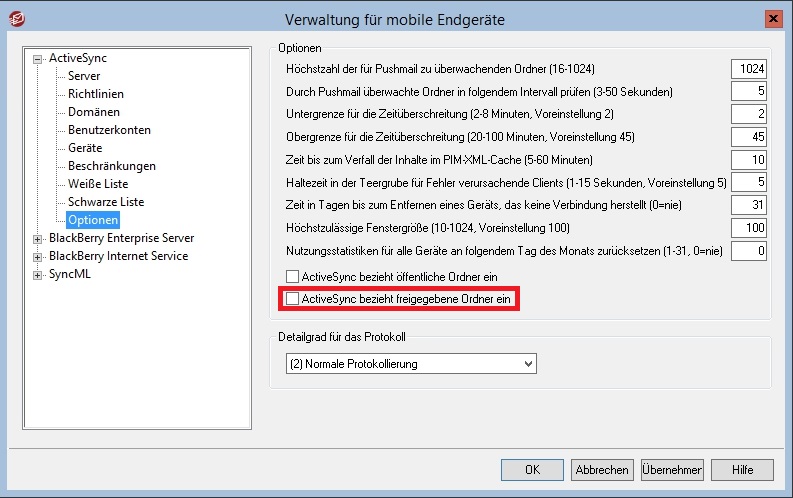Viewport: 793px width, 498px height.
Task: Select Benutzerkonten in the sidebar tree
Action: coord(108,130)
